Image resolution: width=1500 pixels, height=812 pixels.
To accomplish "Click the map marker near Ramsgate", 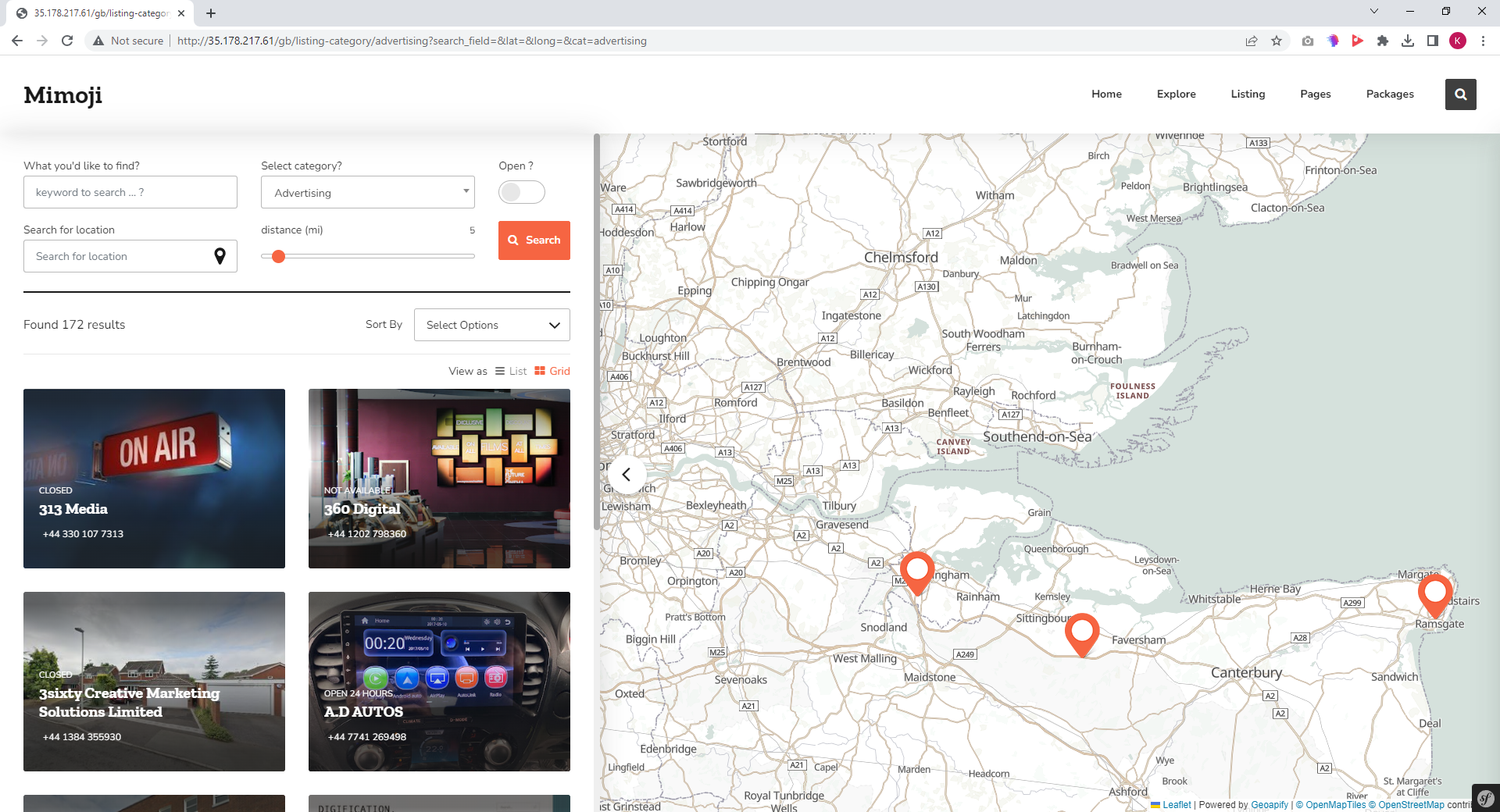I will click(1434, 593).
